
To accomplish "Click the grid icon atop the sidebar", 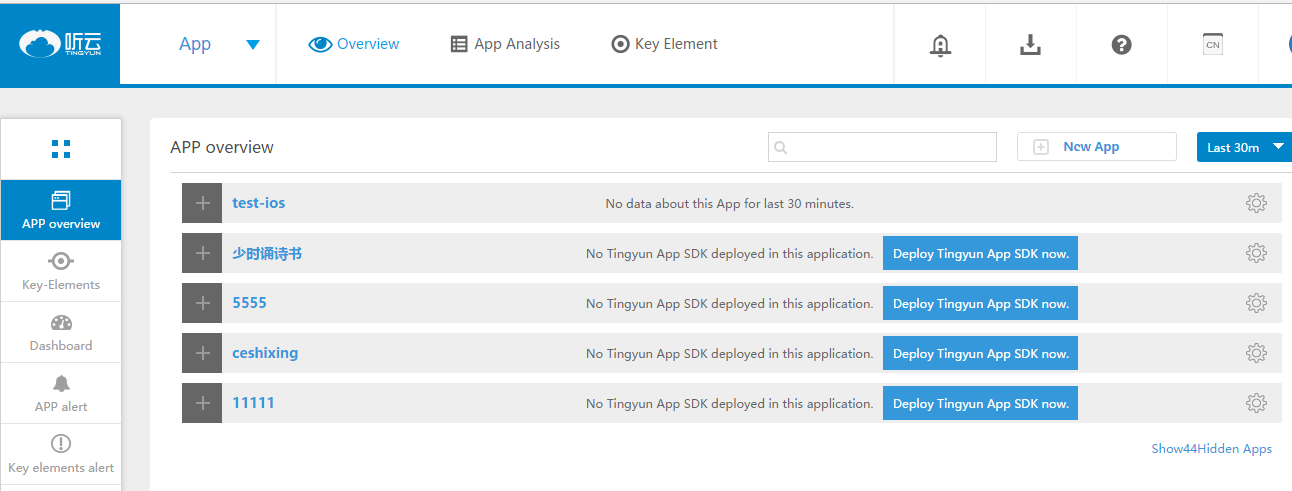I will (x=61, y=149).
